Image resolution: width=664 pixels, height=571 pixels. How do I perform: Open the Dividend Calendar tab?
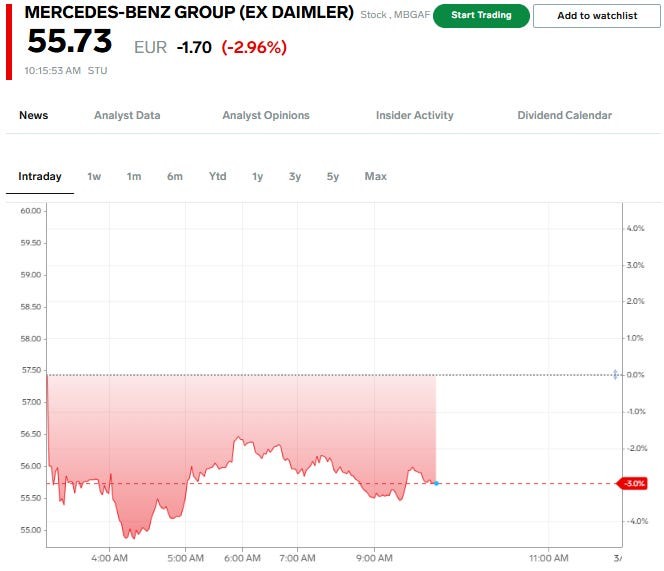click(564, 115)
